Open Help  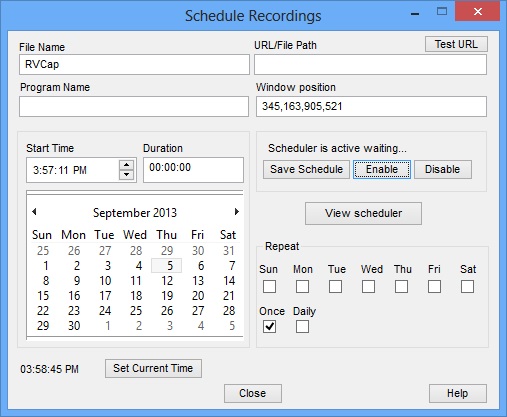[458, 393]
